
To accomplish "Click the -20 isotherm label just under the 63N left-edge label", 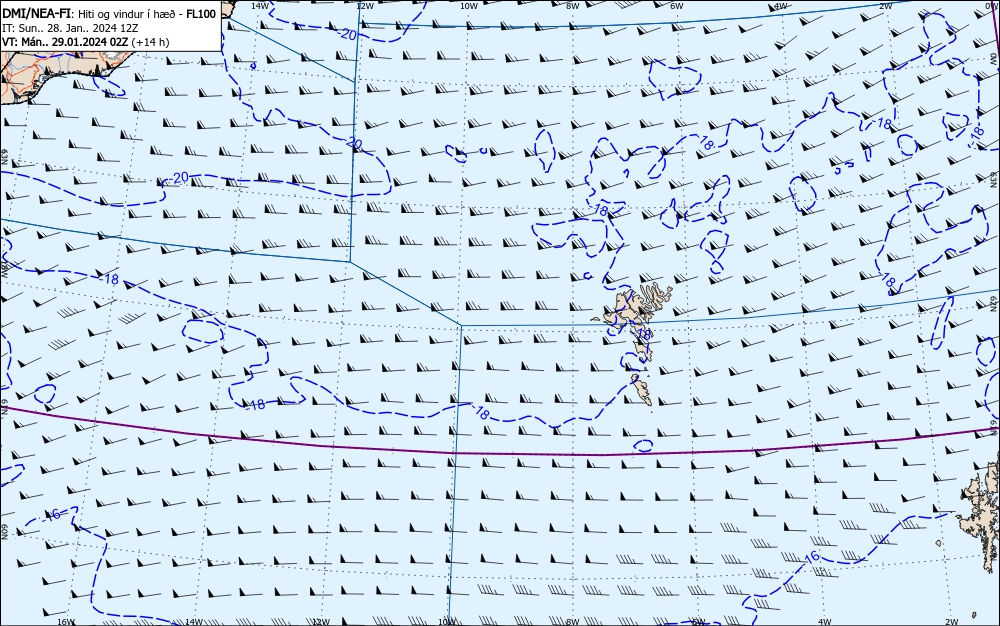I will coord(180,177).
